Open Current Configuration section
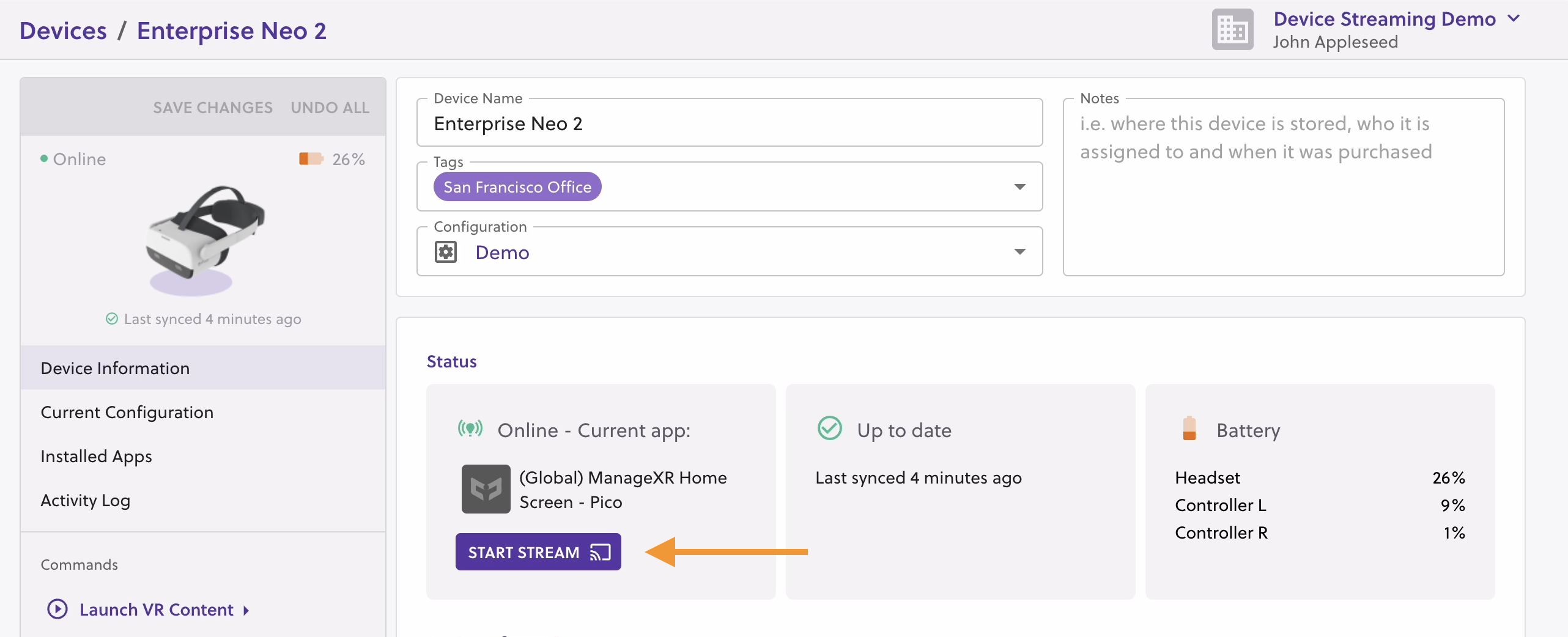This screenshot has height=637, width=1568. coord(203,412)
